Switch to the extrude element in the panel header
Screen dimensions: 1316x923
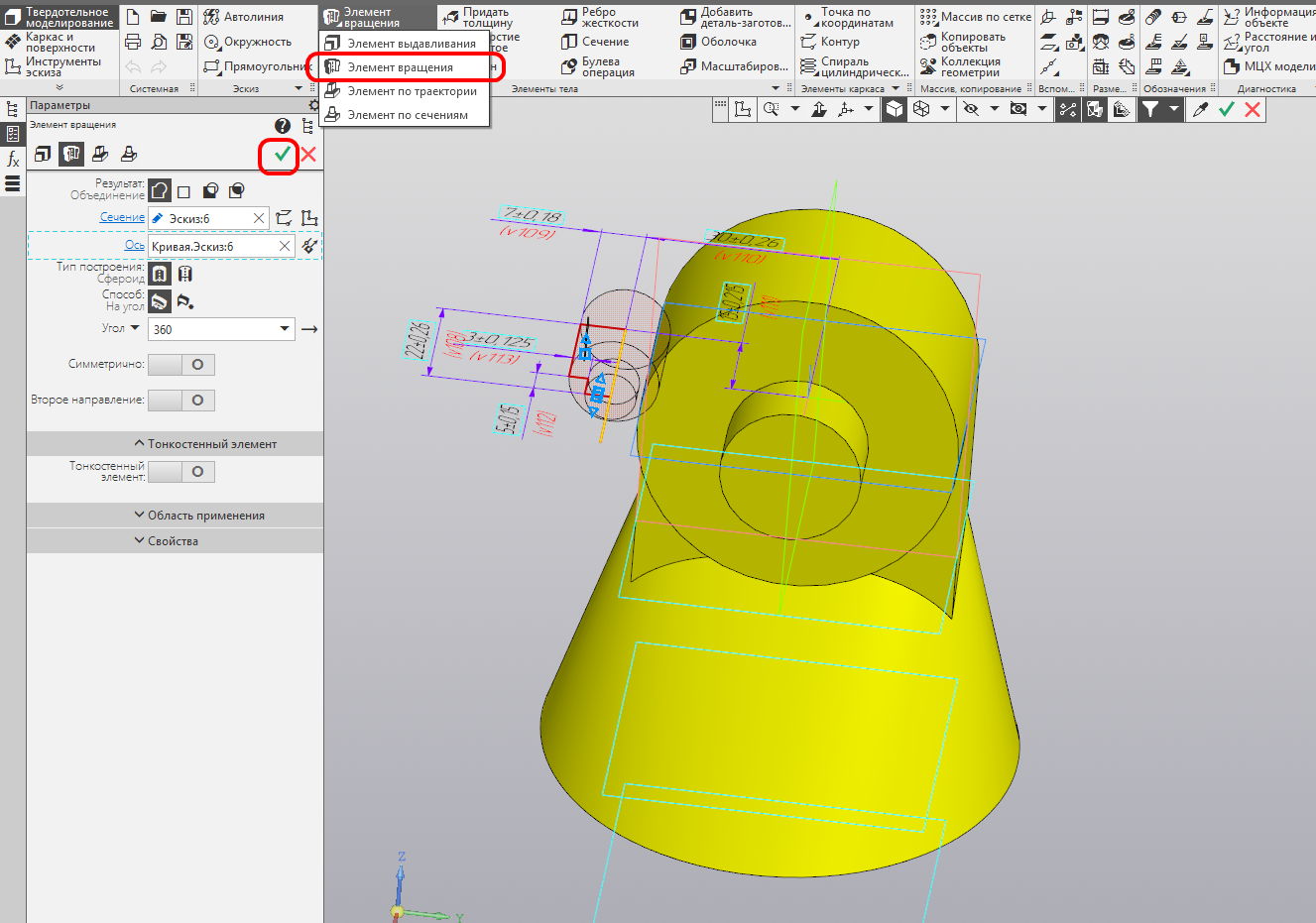[x=43, y=154]
